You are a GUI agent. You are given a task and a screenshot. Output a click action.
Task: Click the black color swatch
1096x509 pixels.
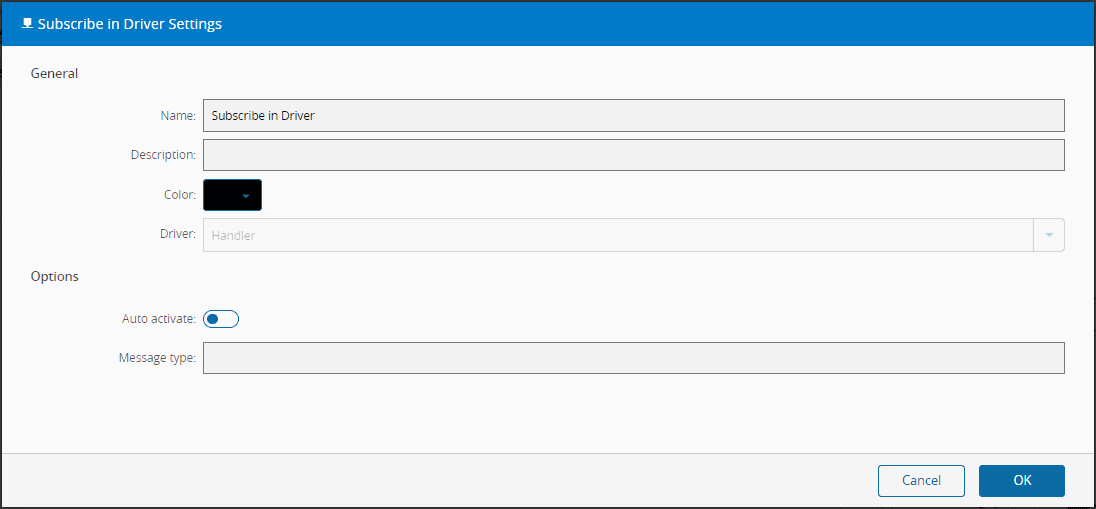[221, 195]
